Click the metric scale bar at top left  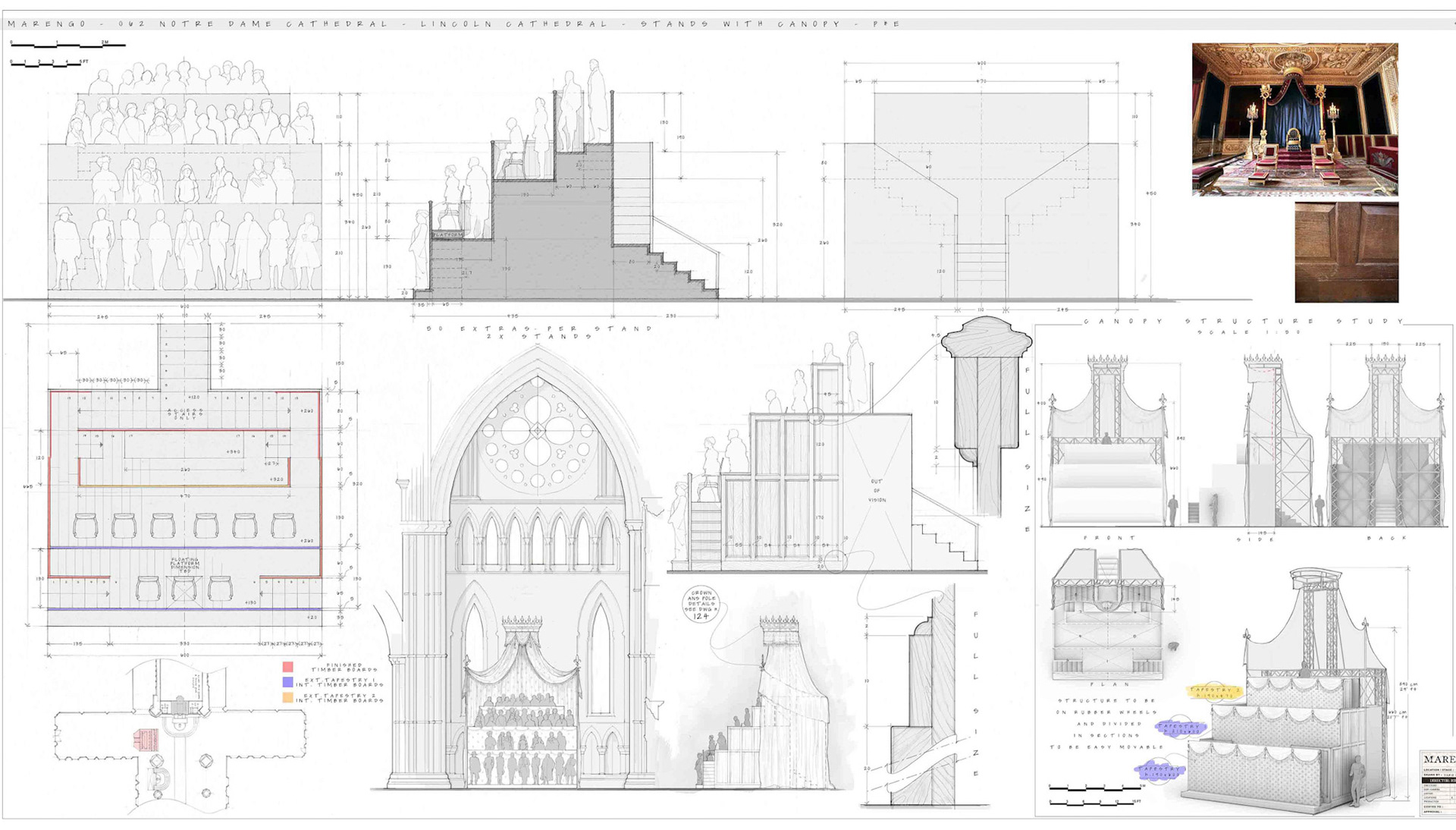[x=67, y=45]
